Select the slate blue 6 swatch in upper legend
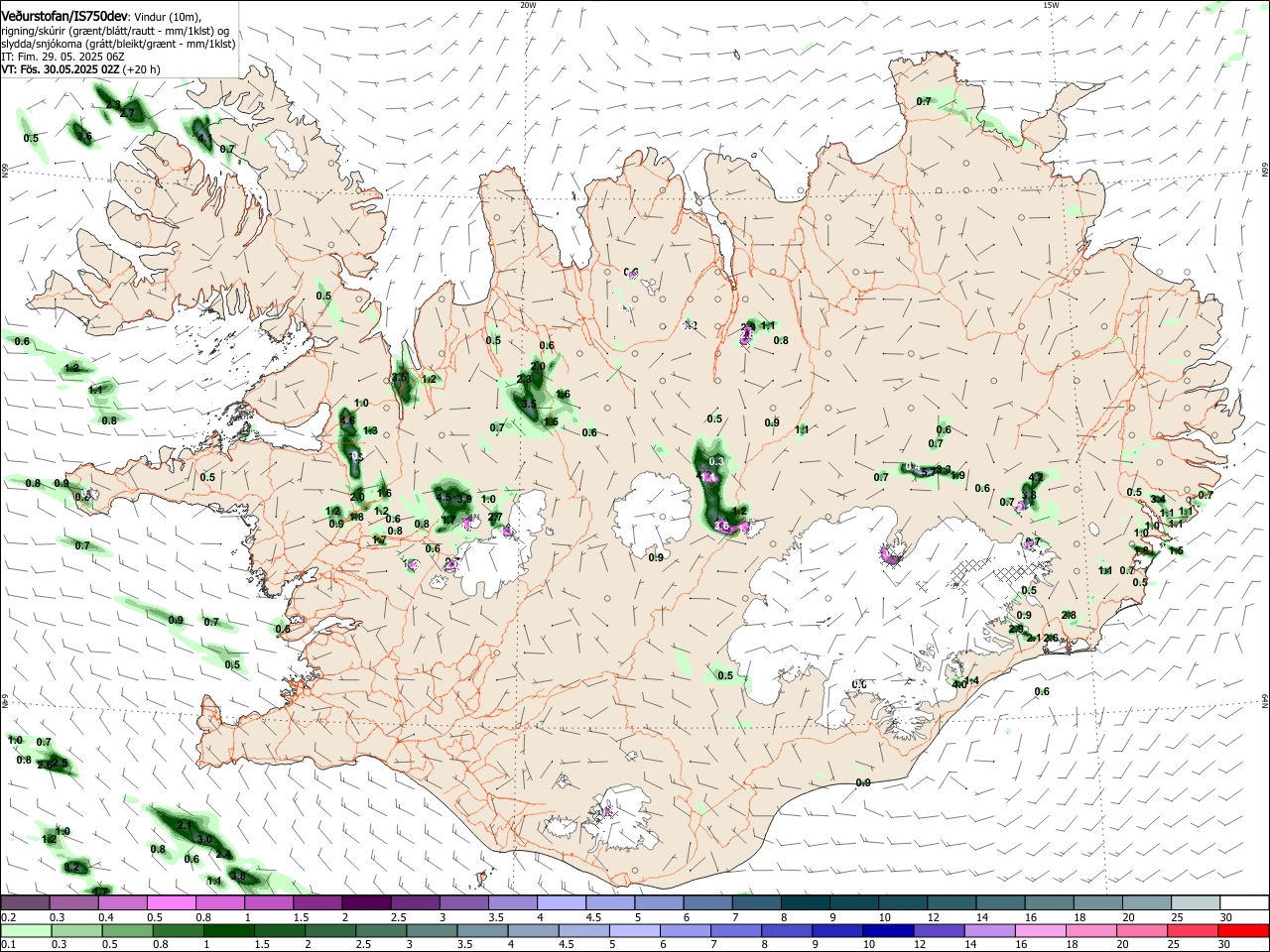The image size is (1270, 952). [x=707, y=902]
